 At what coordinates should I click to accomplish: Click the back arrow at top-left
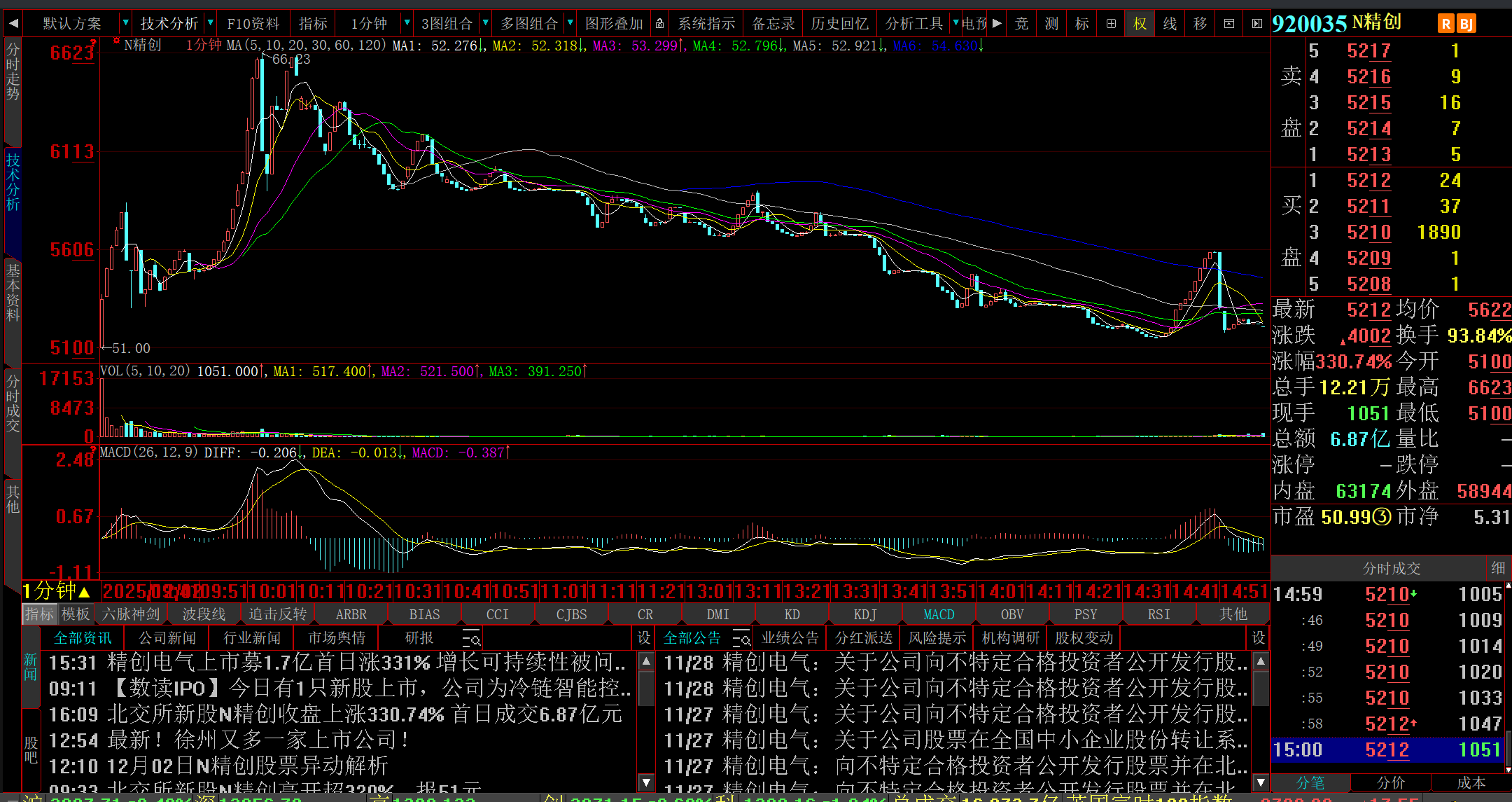[13, 23]
